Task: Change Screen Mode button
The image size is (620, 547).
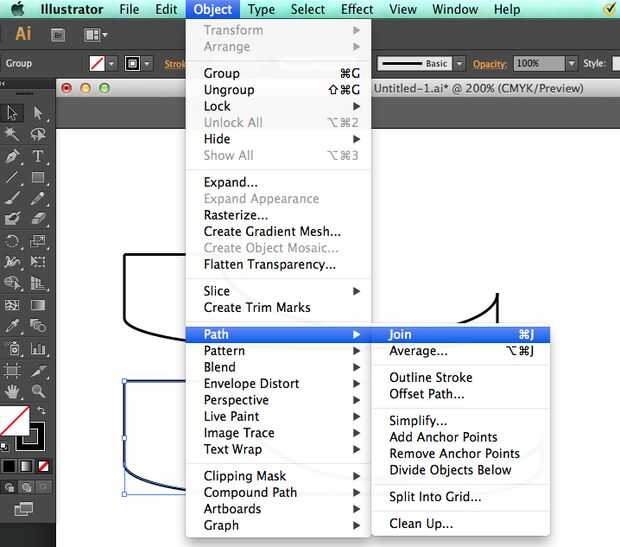Action: tap(23, 509)
